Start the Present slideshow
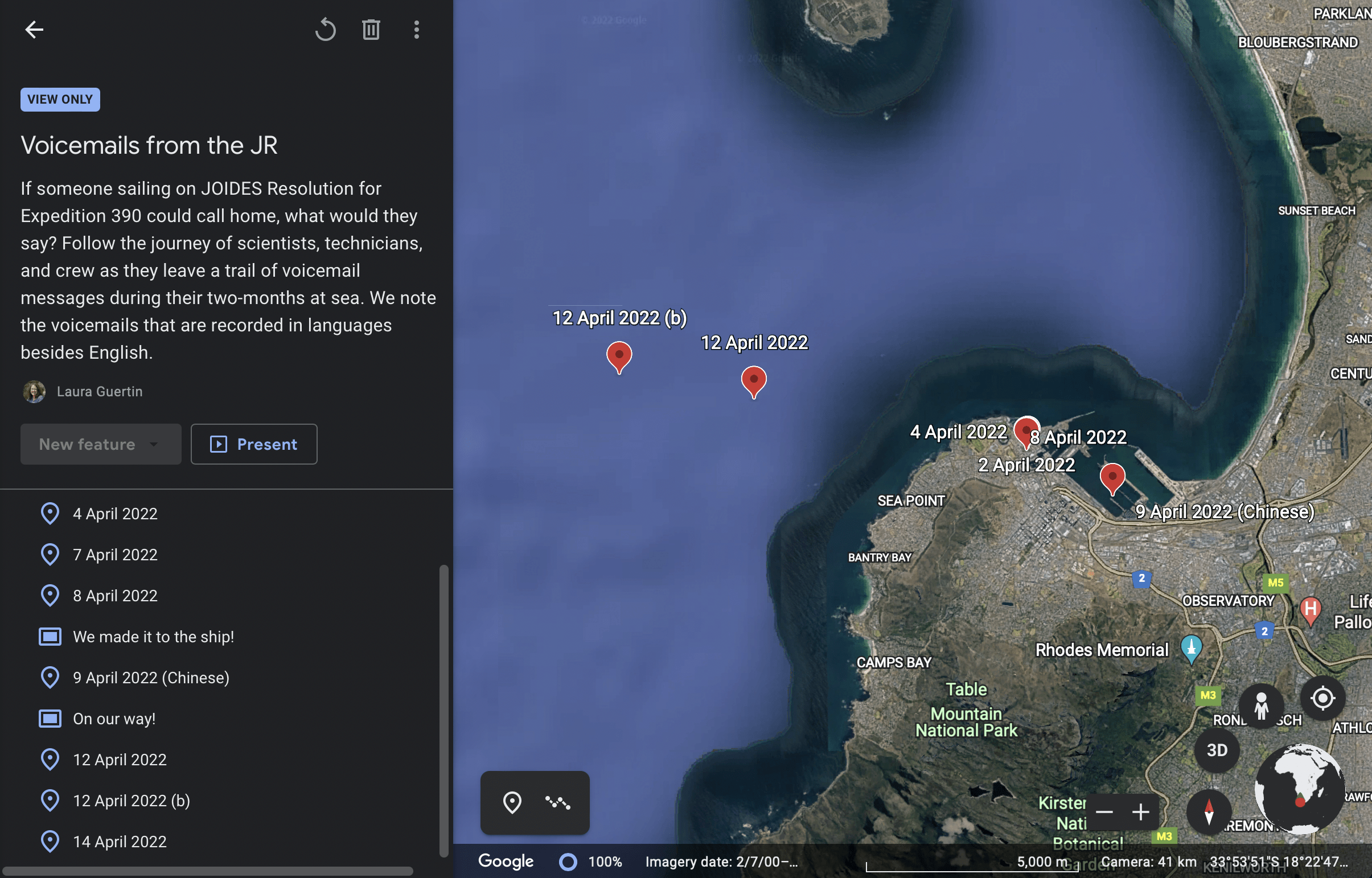Viewport: 1372px width, 878px height. pos(254,444)
